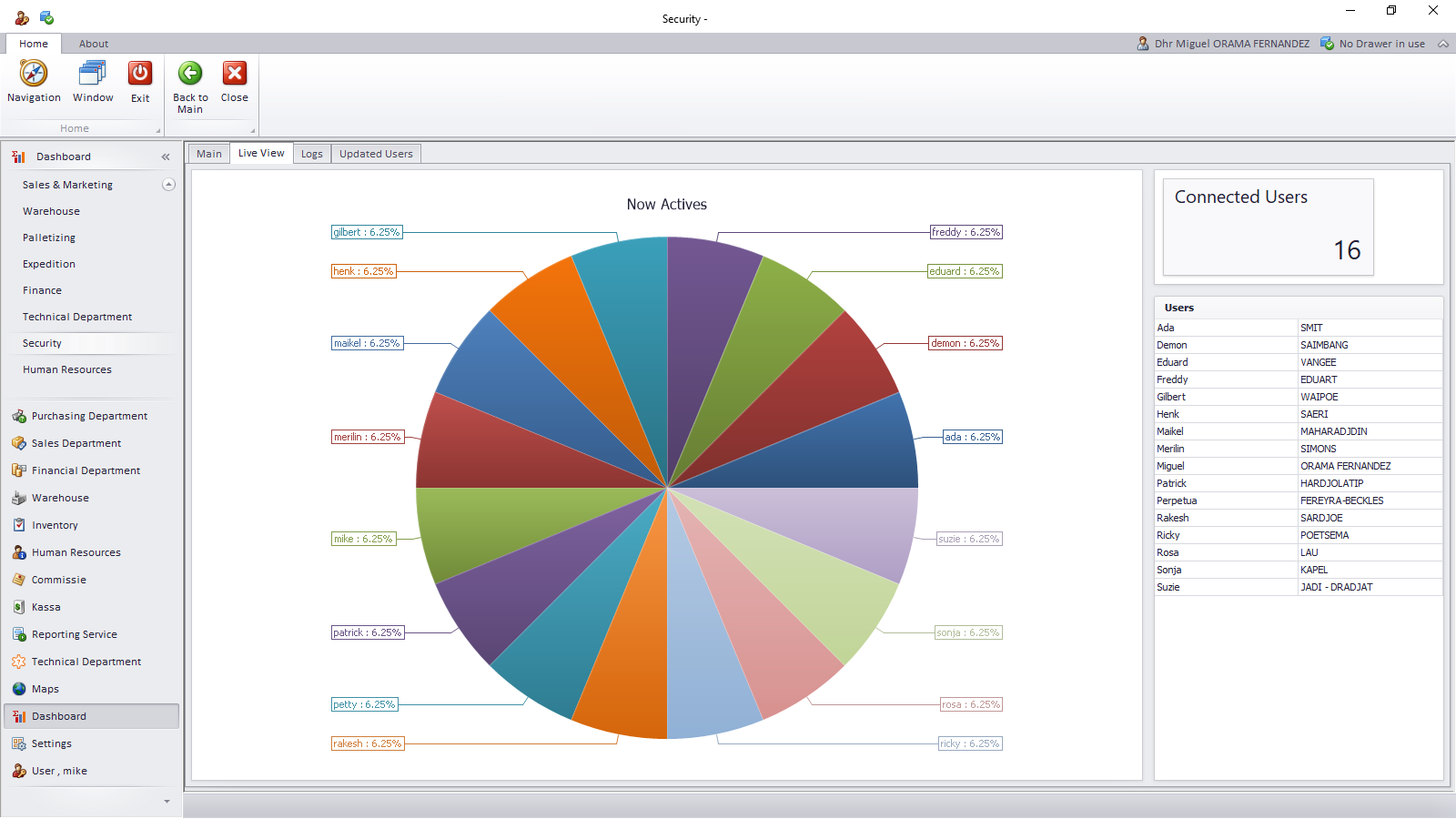Collapse the Dashboard navigation pane chevron

coord(166,157)
